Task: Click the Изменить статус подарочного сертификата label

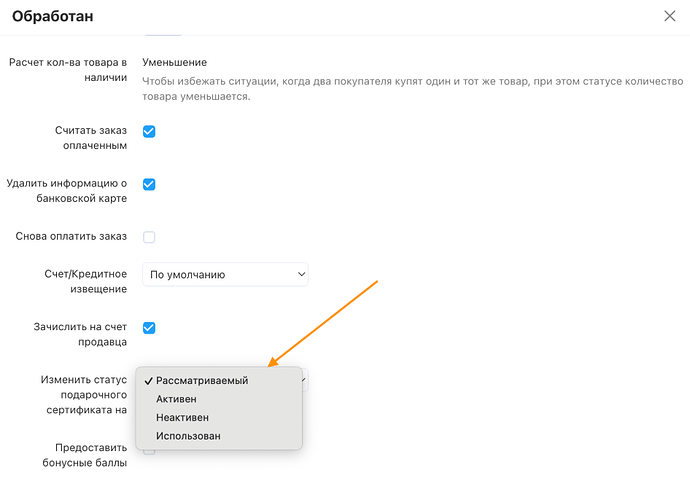Action: click(x=82, y=395)
